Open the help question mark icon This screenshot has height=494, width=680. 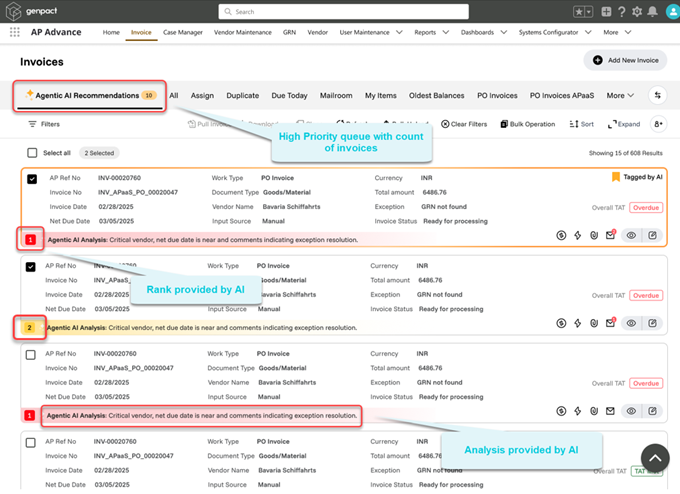point(621,12)
